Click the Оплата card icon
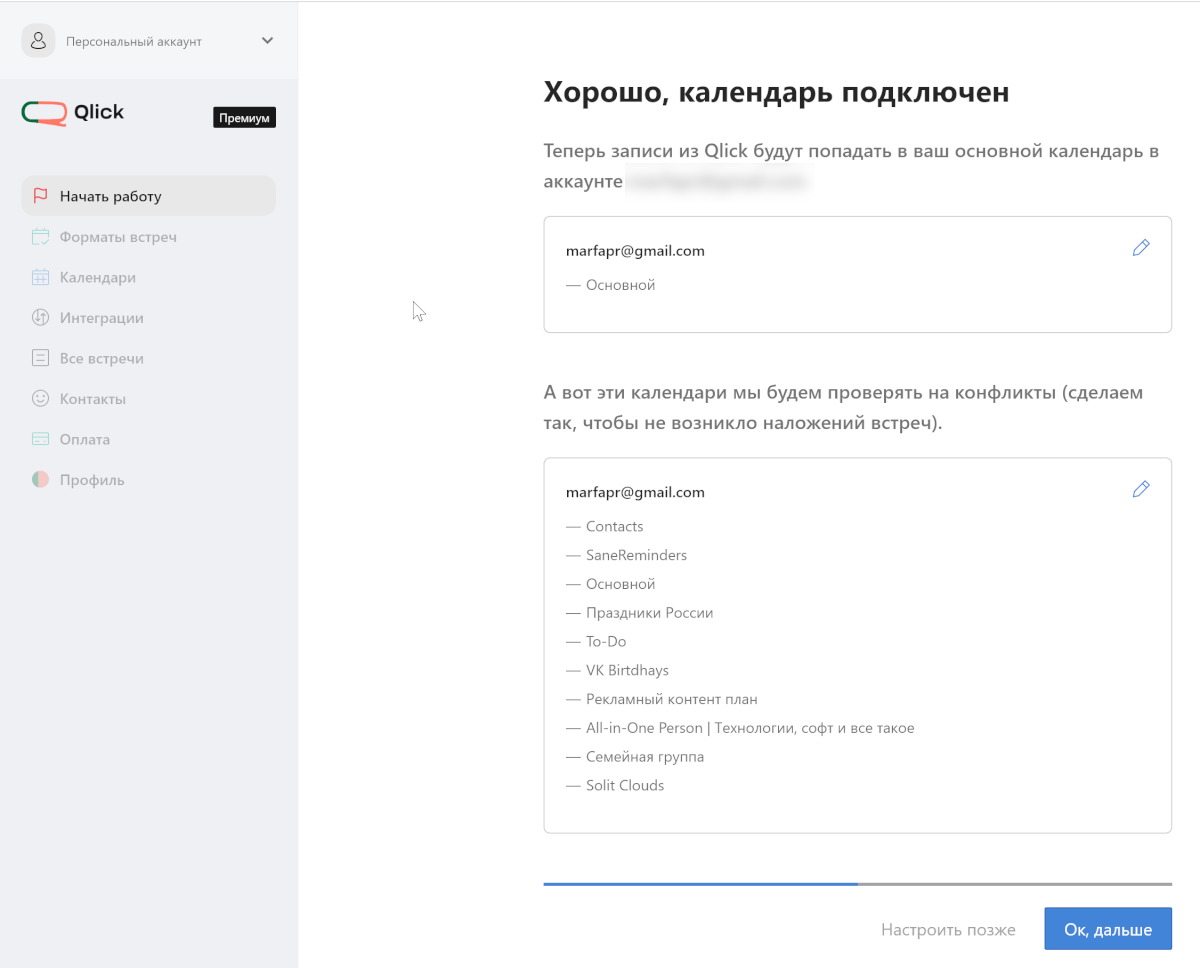 pos(40,439)
